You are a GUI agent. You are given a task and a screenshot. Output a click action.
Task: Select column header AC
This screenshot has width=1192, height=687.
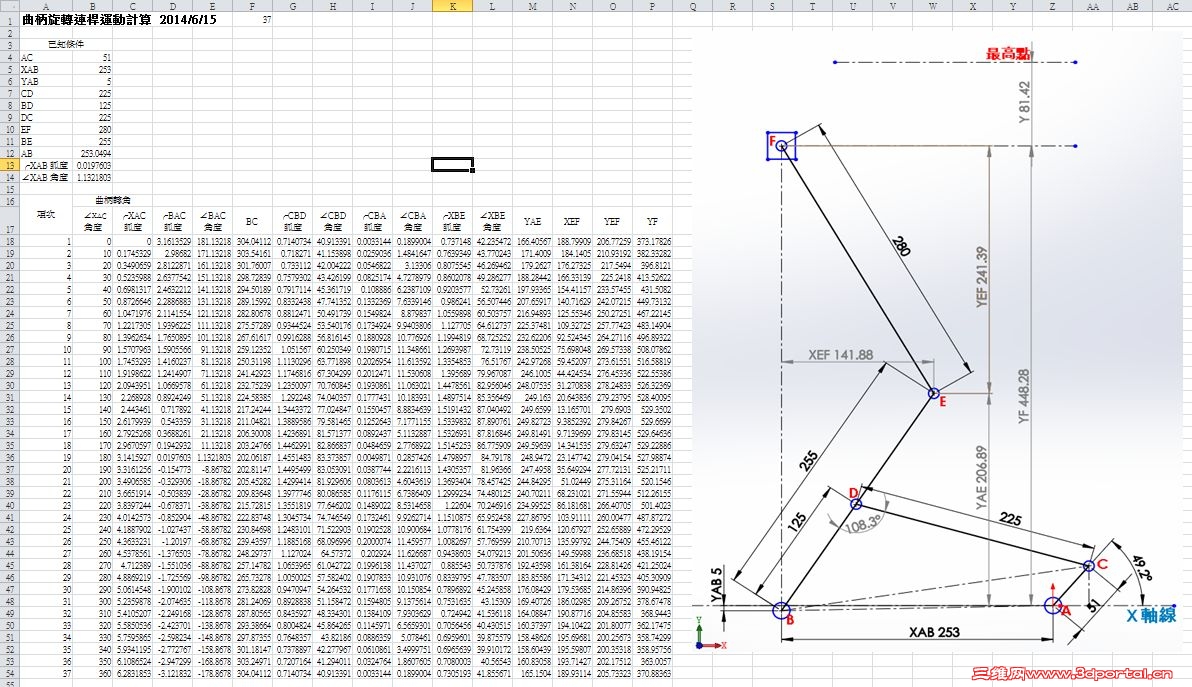click(x=1172, y=6)
